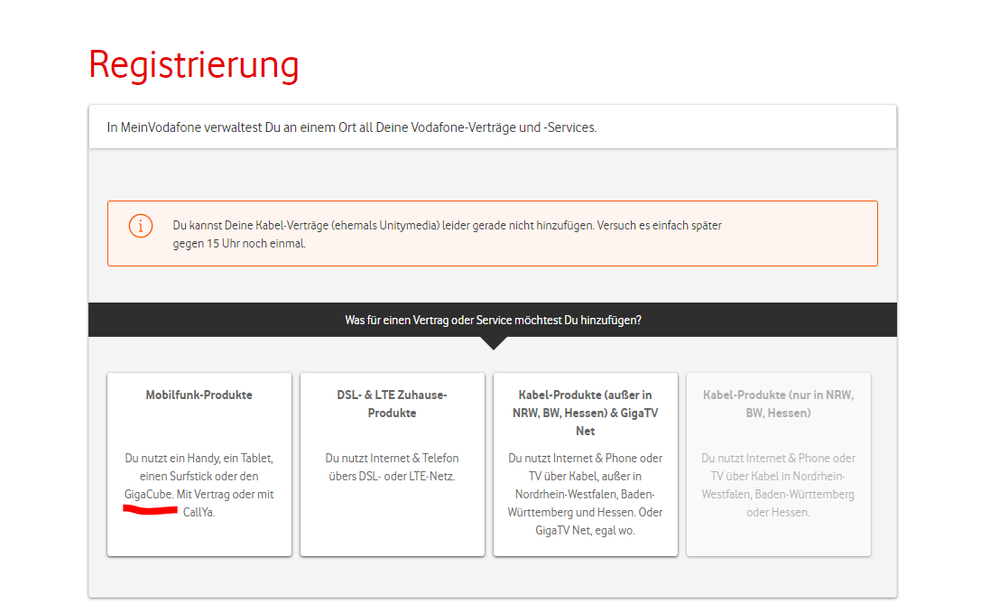Click text 'GigaTV Net, egal wo.'
Screen dimensions: 999x615
click(x=586, y=530)
